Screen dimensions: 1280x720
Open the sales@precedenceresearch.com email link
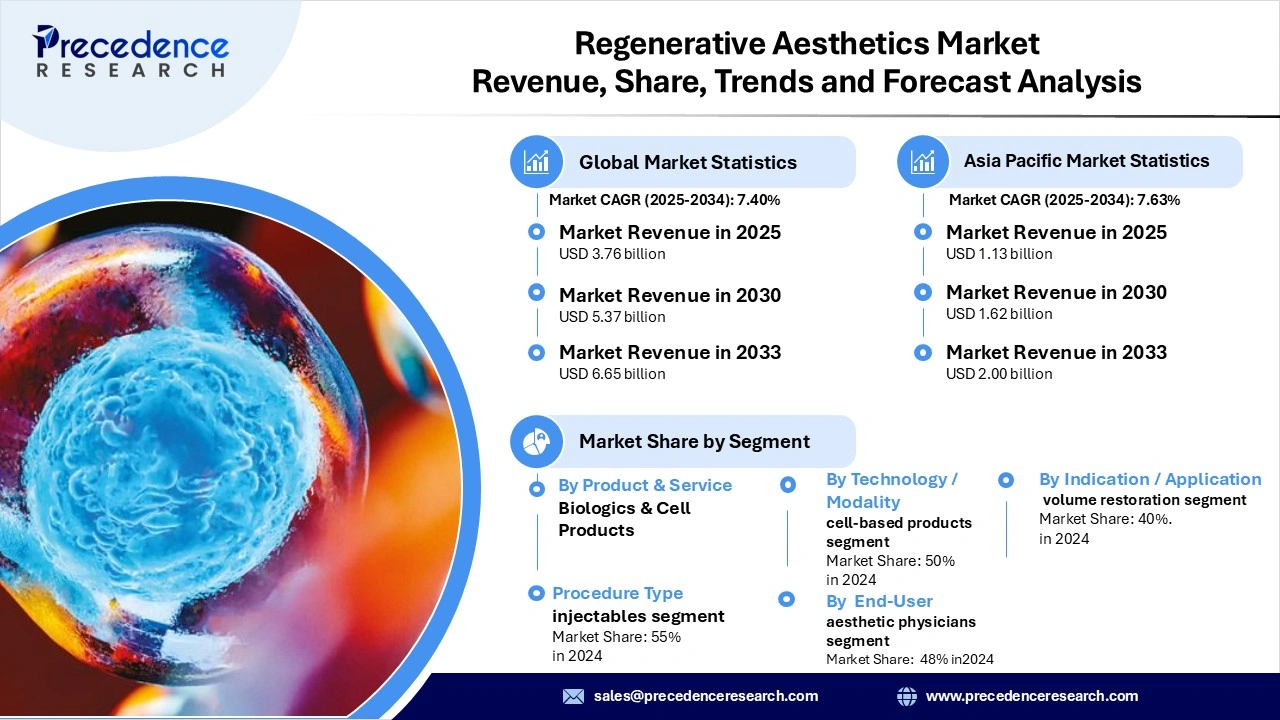click(x=705, y=696)
